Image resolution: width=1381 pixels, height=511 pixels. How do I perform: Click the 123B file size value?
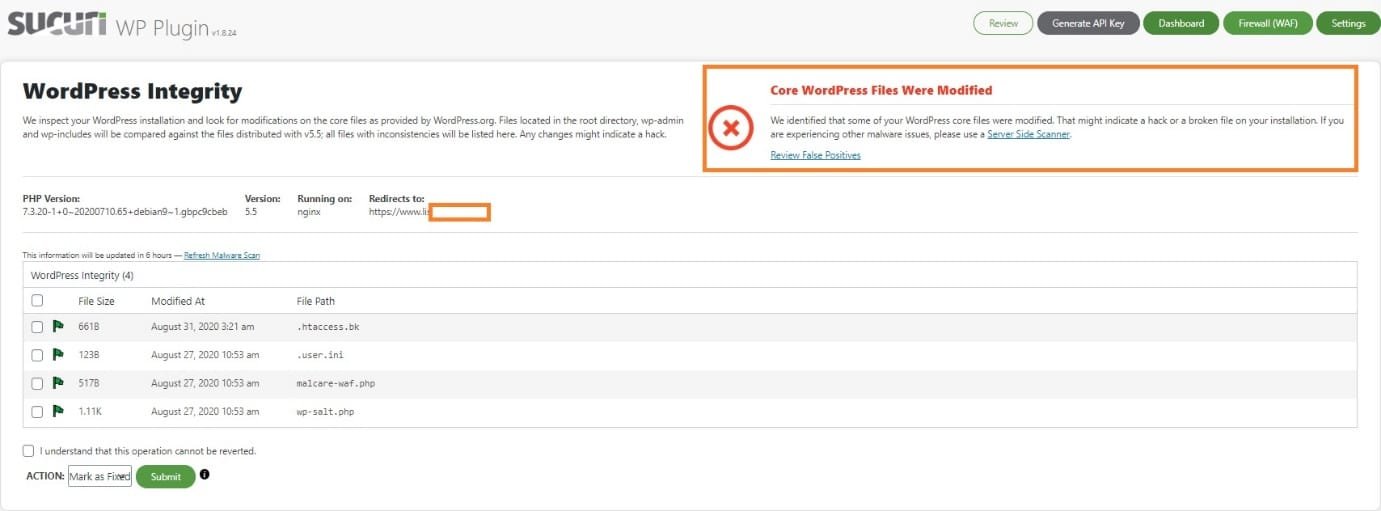coord(89,355)
